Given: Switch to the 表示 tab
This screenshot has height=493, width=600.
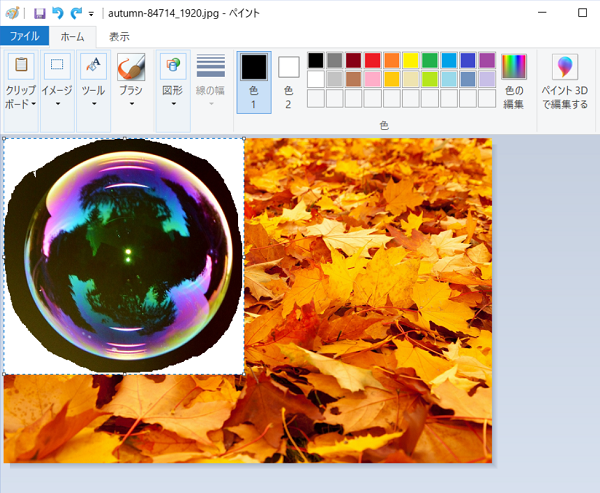Looking at the screenshot, I should (119, 37).
